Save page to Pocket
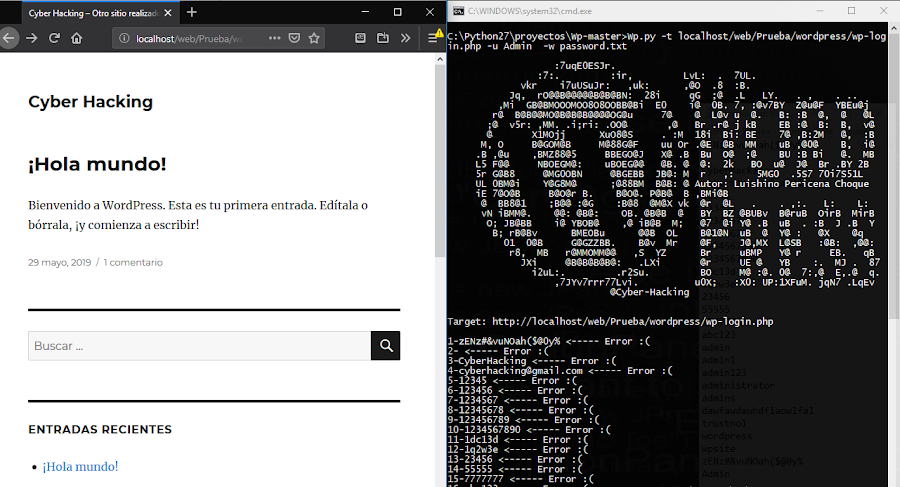The width and height of the screenshot is (900, 487). (294, 38)
